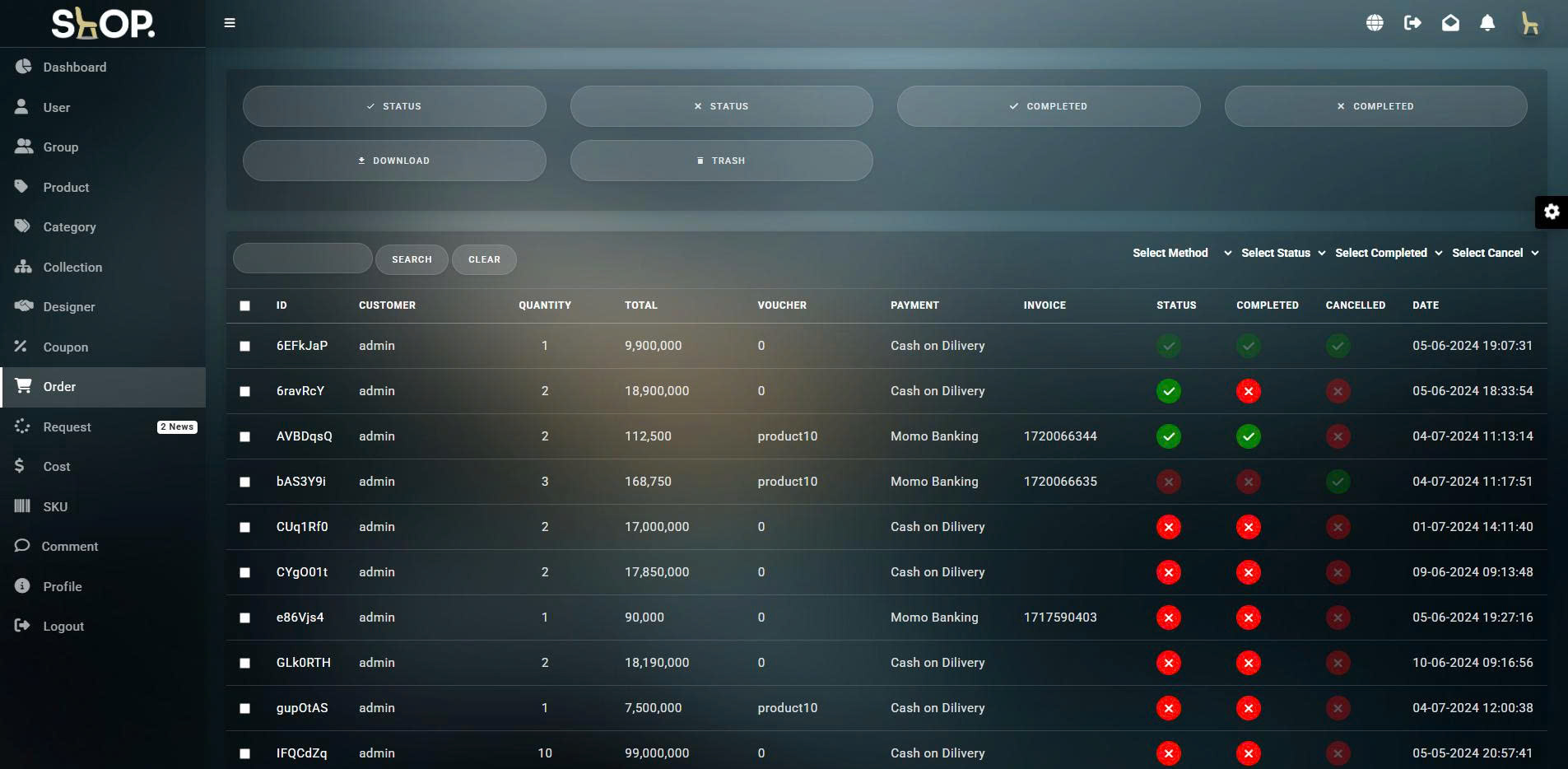Click the notification bell icon
Viewport: 1568px width, 769px height.
click(1487, 23)
